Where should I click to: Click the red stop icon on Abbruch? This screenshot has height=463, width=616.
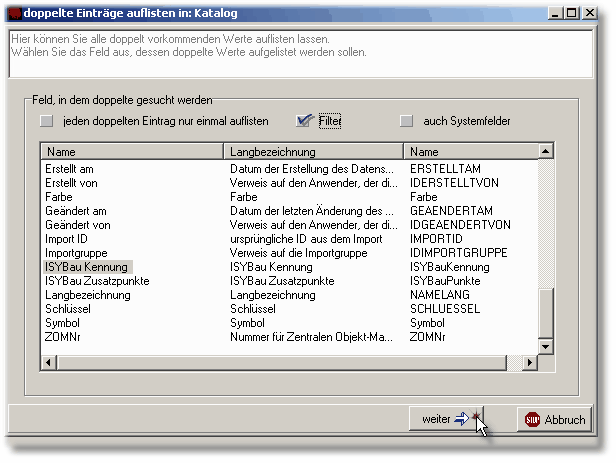[532, 420]
